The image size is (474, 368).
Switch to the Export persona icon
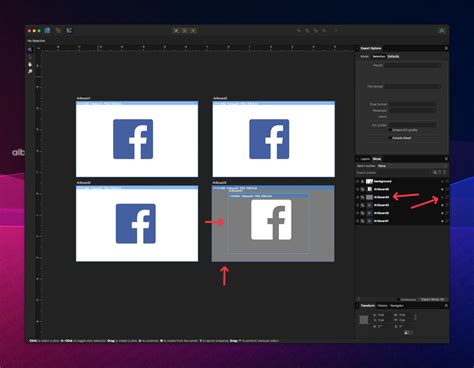pos(69,30)
